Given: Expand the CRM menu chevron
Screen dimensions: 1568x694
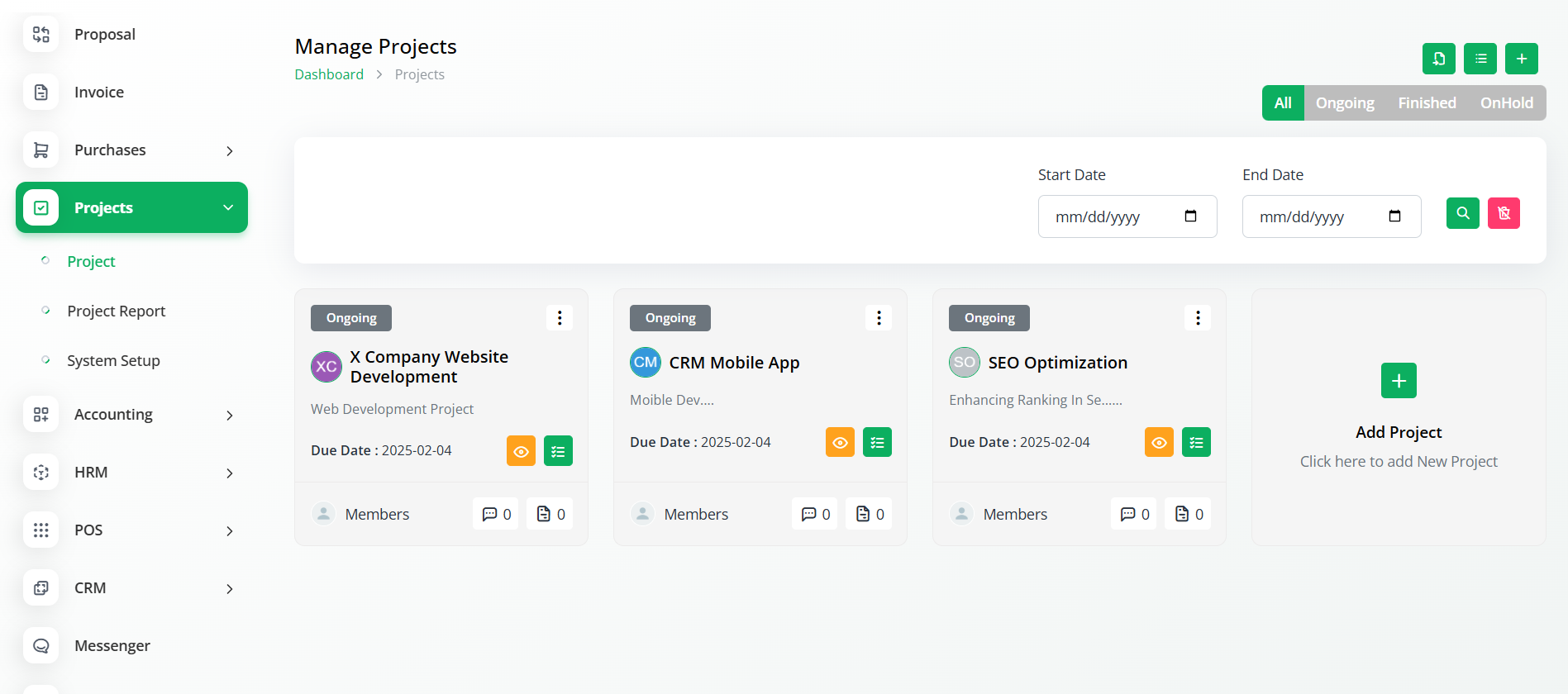Looking at the screenshot, I should [x=230, y=588].
